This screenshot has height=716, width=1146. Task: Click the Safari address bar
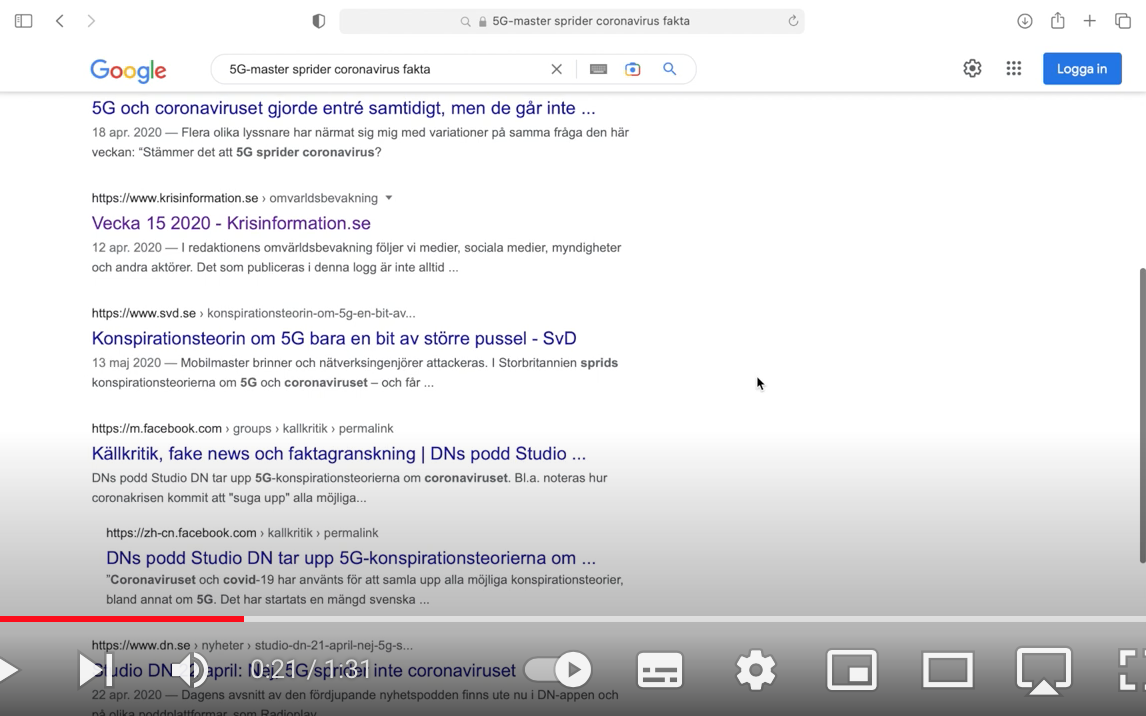tap(572, 21)
